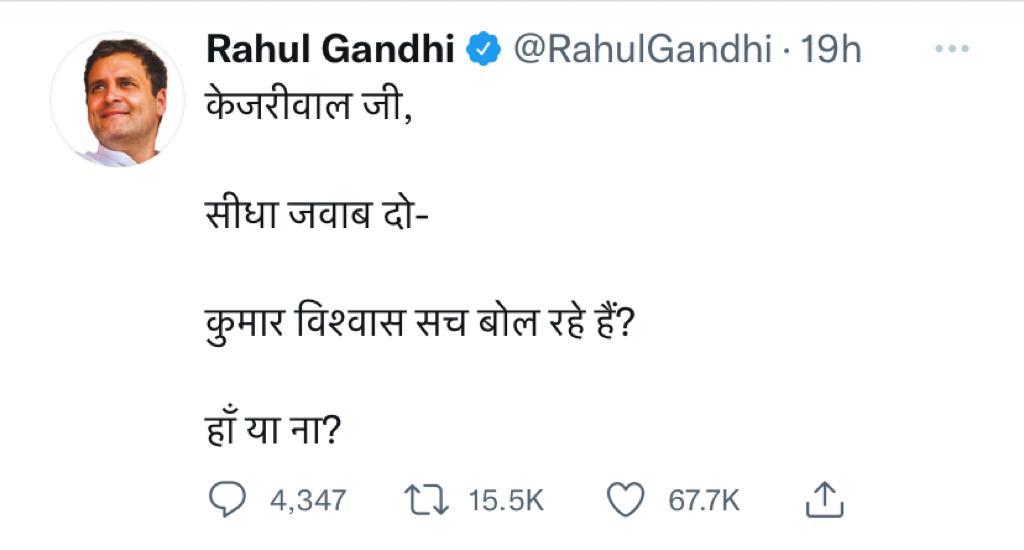Click the word हाँ in the last line
Screen dimensions: 1024x550
224,432
